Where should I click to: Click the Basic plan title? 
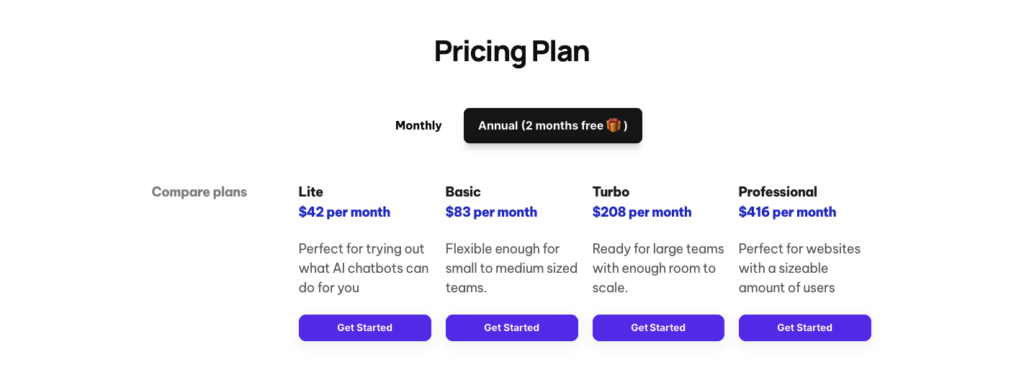click(463, 192)
